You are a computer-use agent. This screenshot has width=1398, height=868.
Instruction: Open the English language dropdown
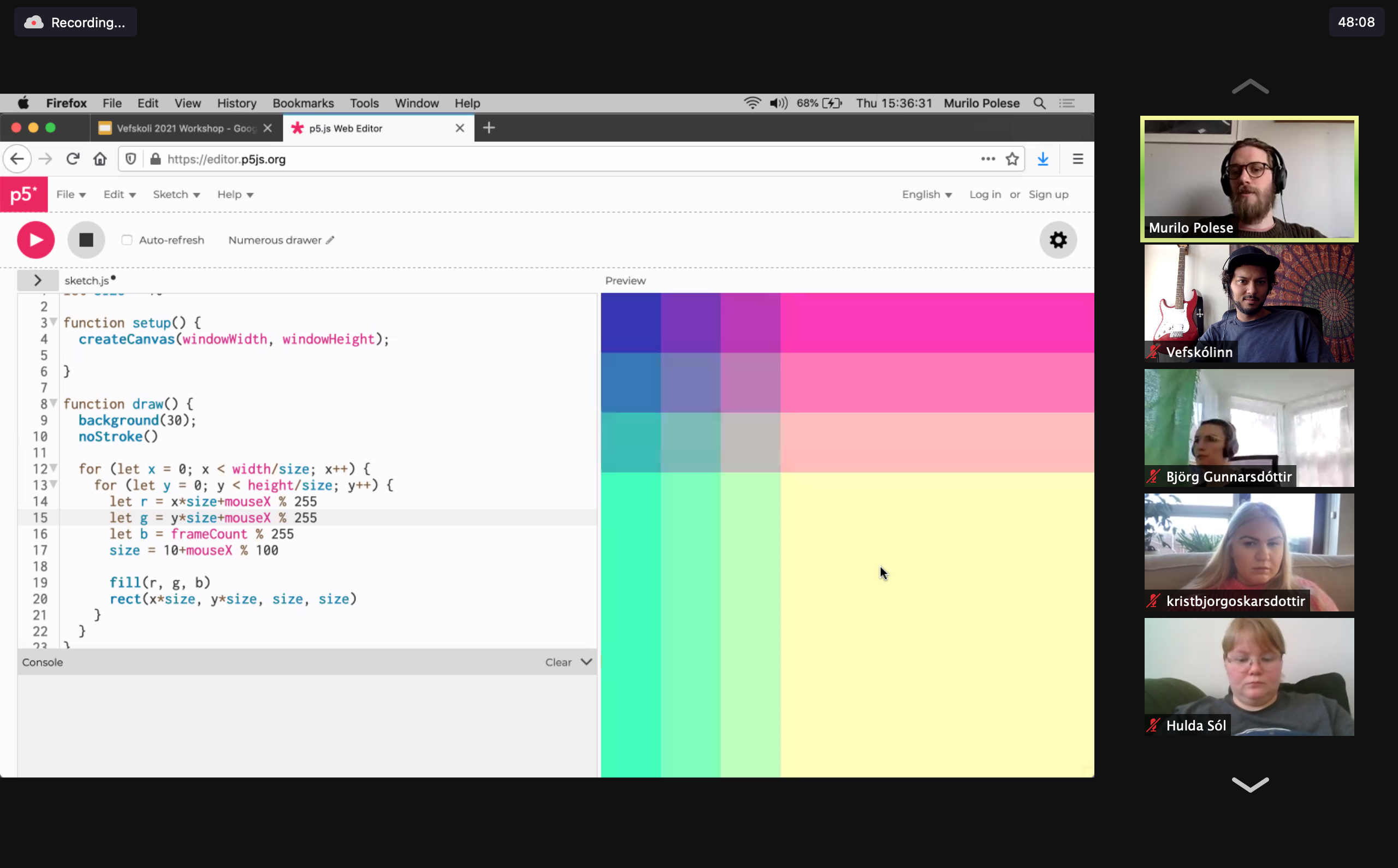926,194
